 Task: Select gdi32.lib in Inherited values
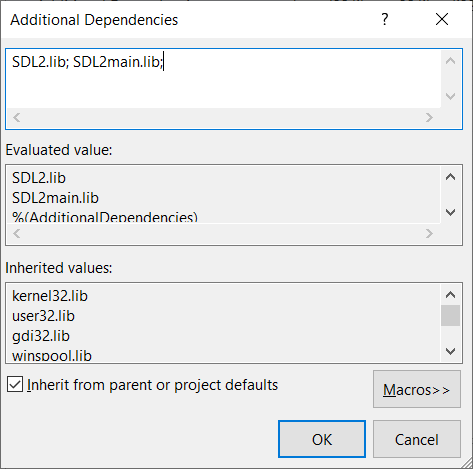point(41,336)
